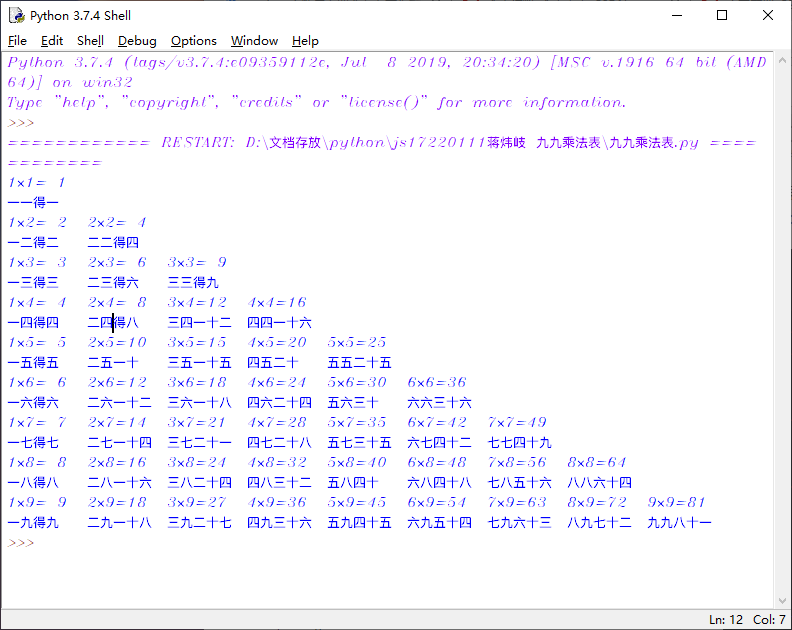
Task: Click the 'Type "help"' information line
Action: pyautogui.click(x=317, y=103)
